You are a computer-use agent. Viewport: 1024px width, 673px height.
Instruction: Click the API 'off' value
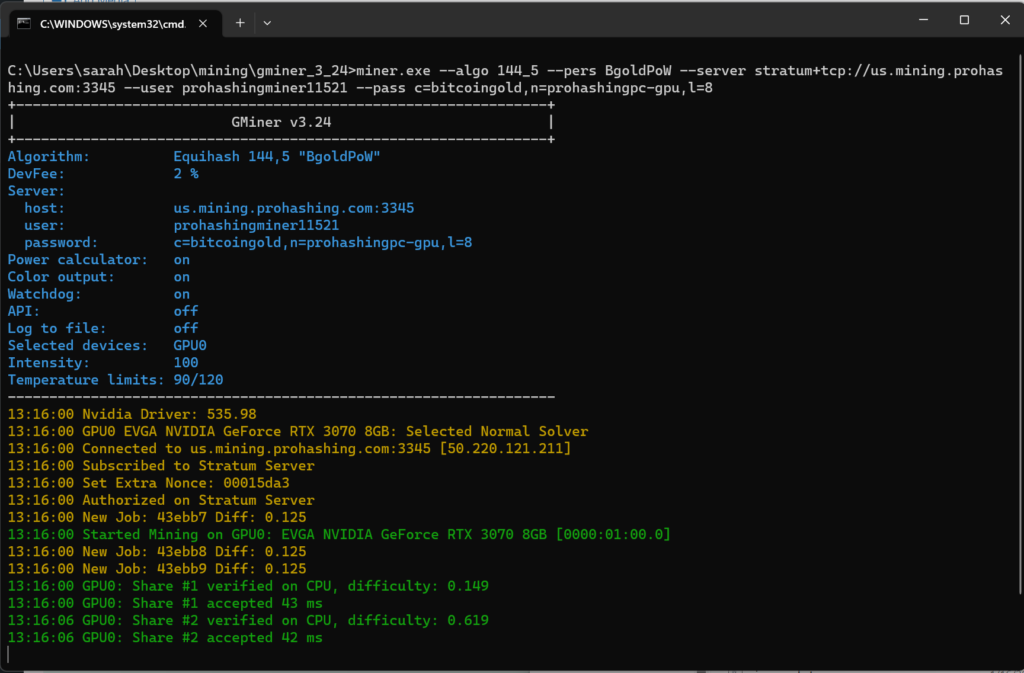point(185,311)
